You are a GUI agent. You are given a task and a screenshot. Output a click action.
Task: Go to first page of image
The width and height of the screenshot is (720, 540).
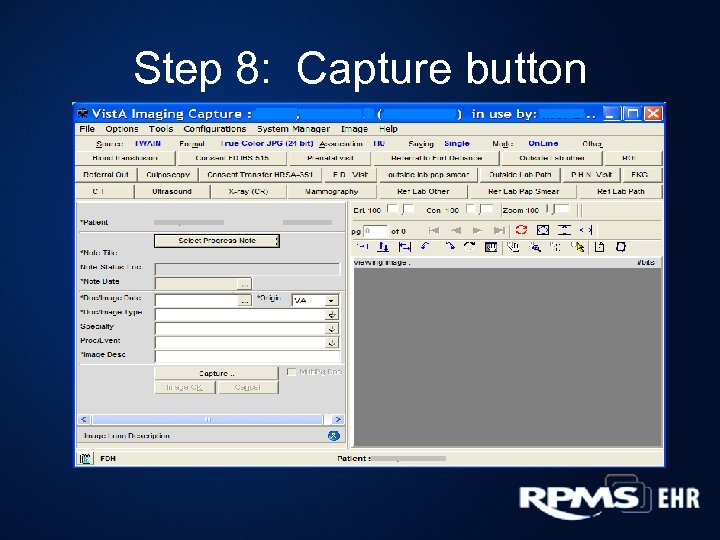click(x=433, y=231)
